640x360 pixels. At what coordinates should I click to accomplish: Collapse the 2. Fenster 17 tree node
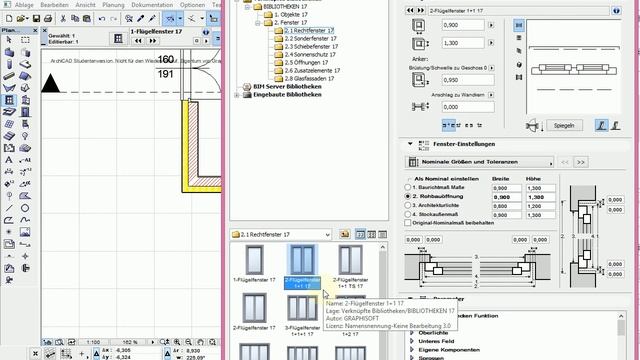point(258,23)
